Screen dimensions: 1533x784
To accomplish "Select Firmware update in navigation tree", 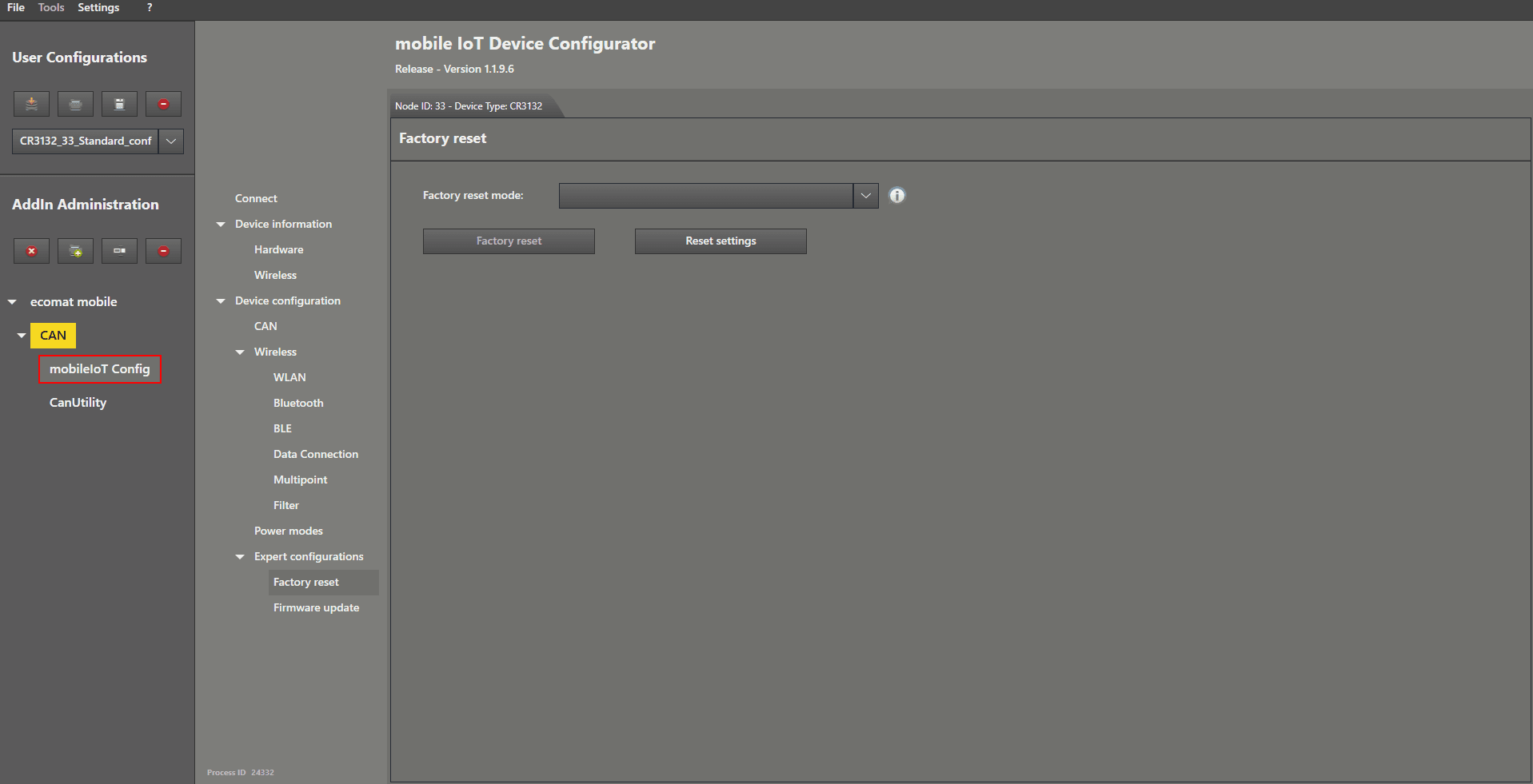I will pyautogui.click(x=316, y=608).
